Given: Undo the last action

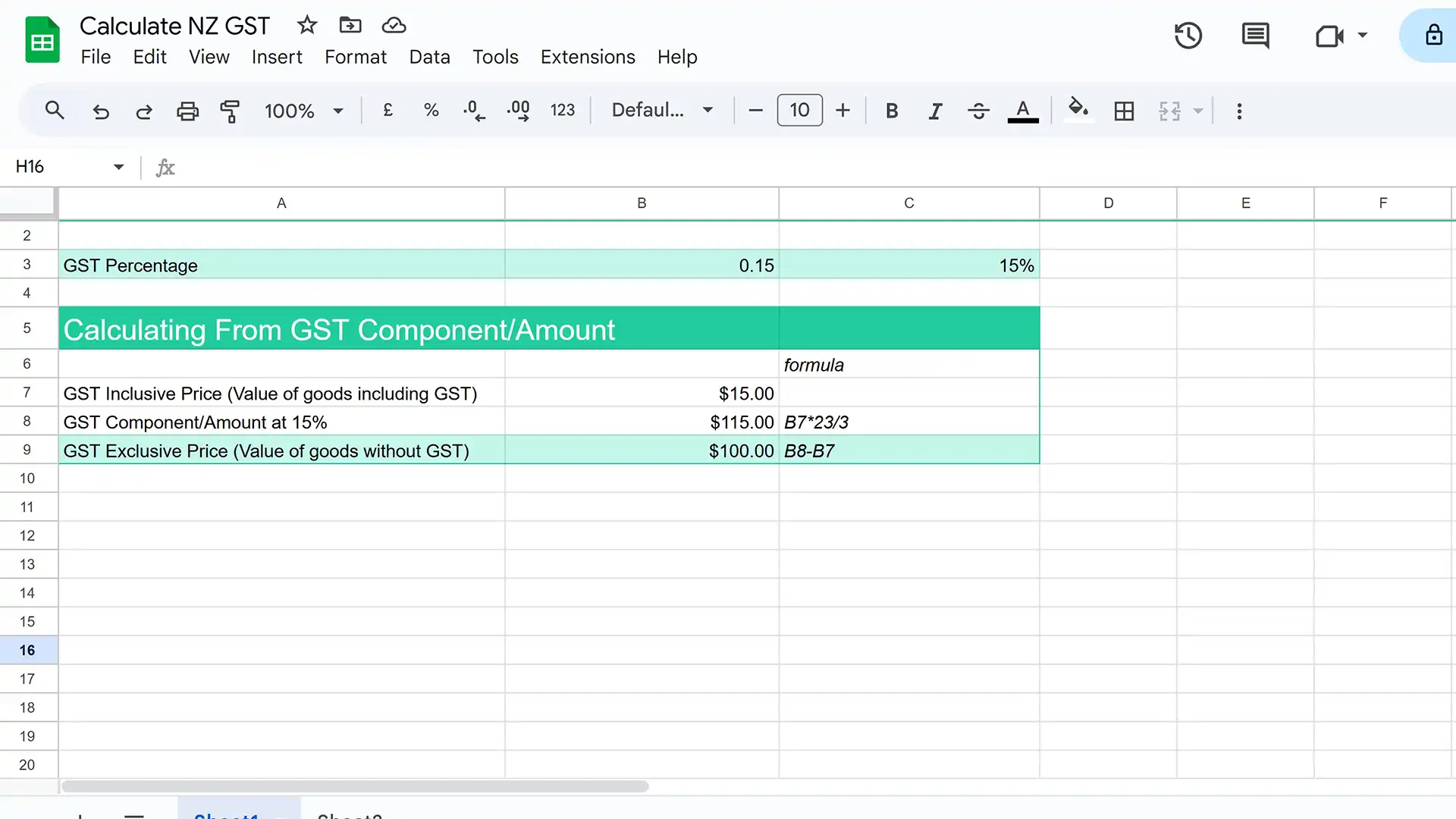Looking at the screenshot, I should tap(101, 111).
